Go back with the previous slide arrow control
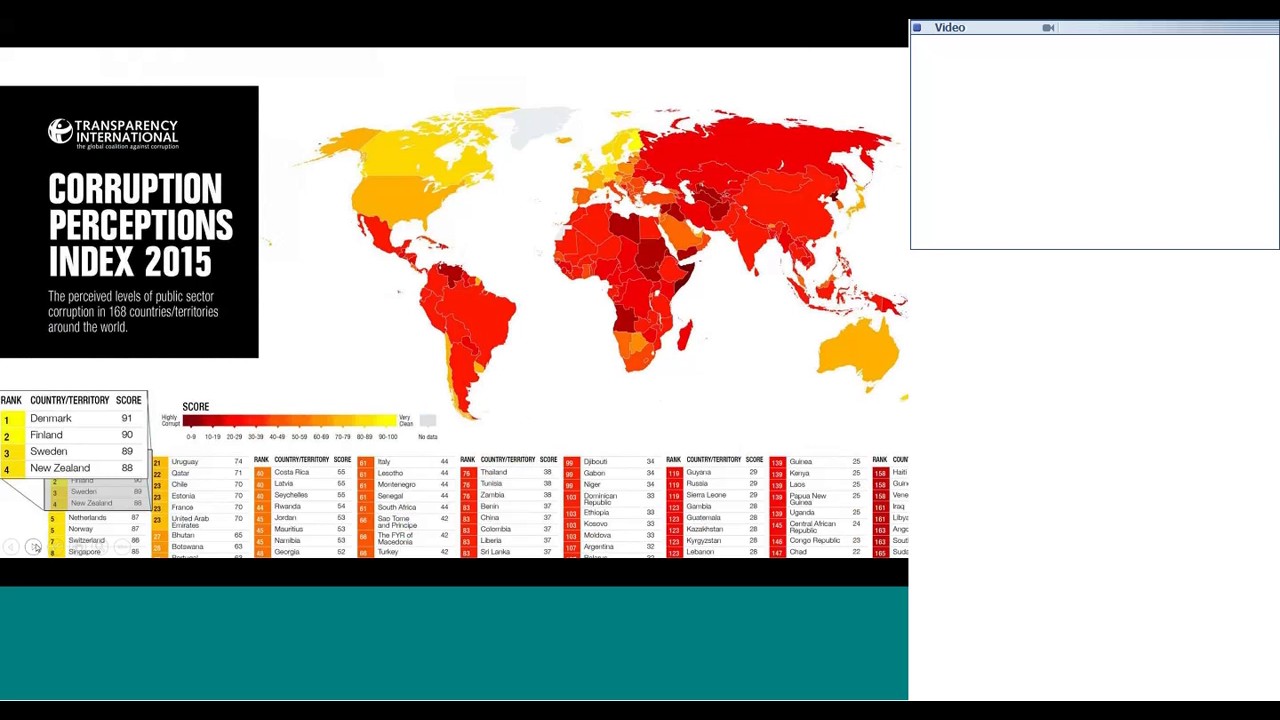 tap(11, 547)
